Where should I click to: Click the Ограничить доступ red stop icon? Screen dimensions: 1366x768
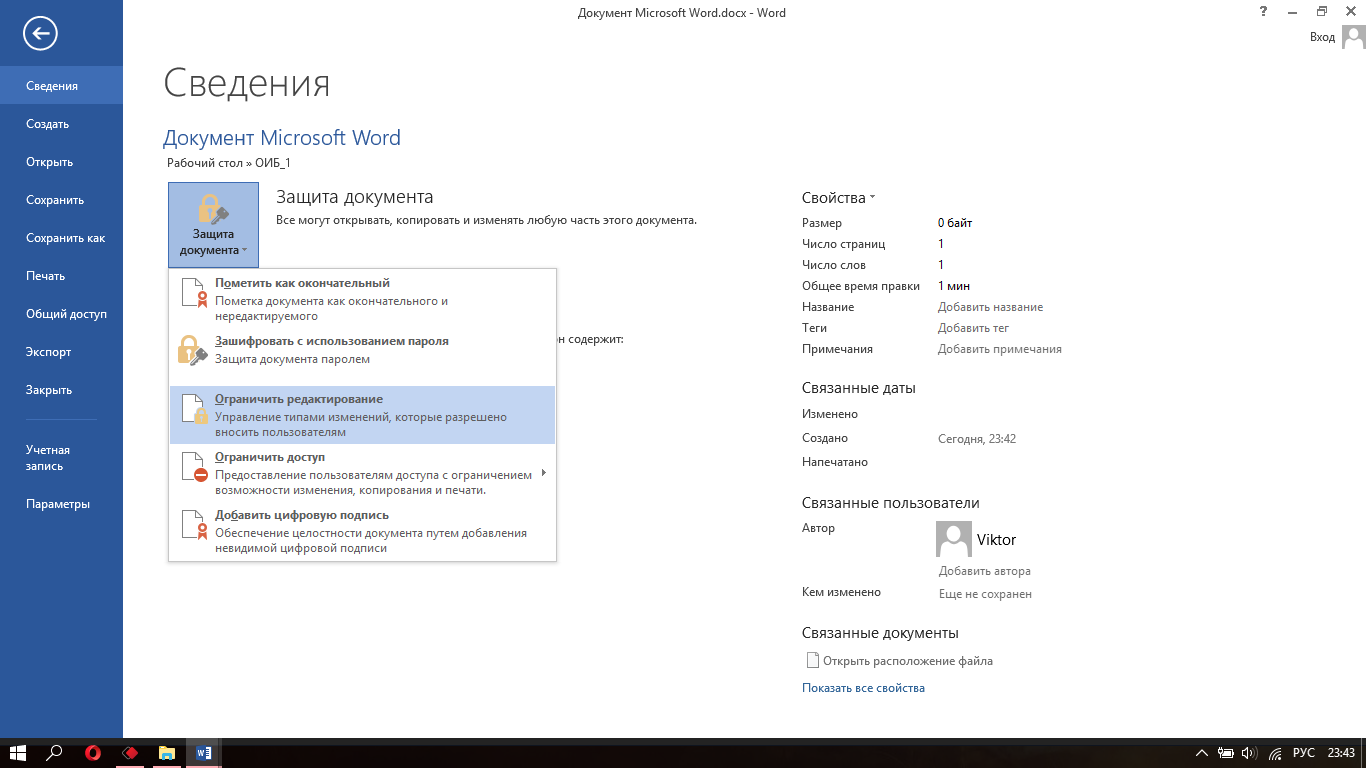click(x=193, y=466)
